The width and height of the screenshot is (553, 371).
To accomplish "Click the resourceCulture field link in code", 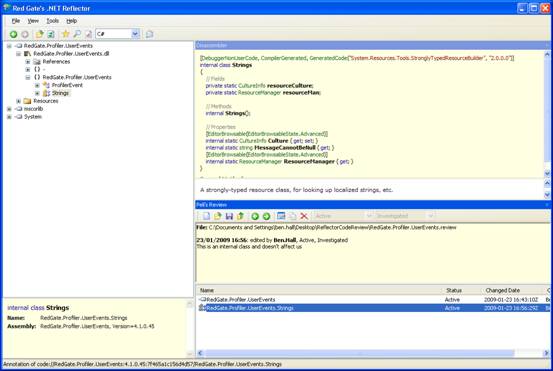I will click(290, 86).
